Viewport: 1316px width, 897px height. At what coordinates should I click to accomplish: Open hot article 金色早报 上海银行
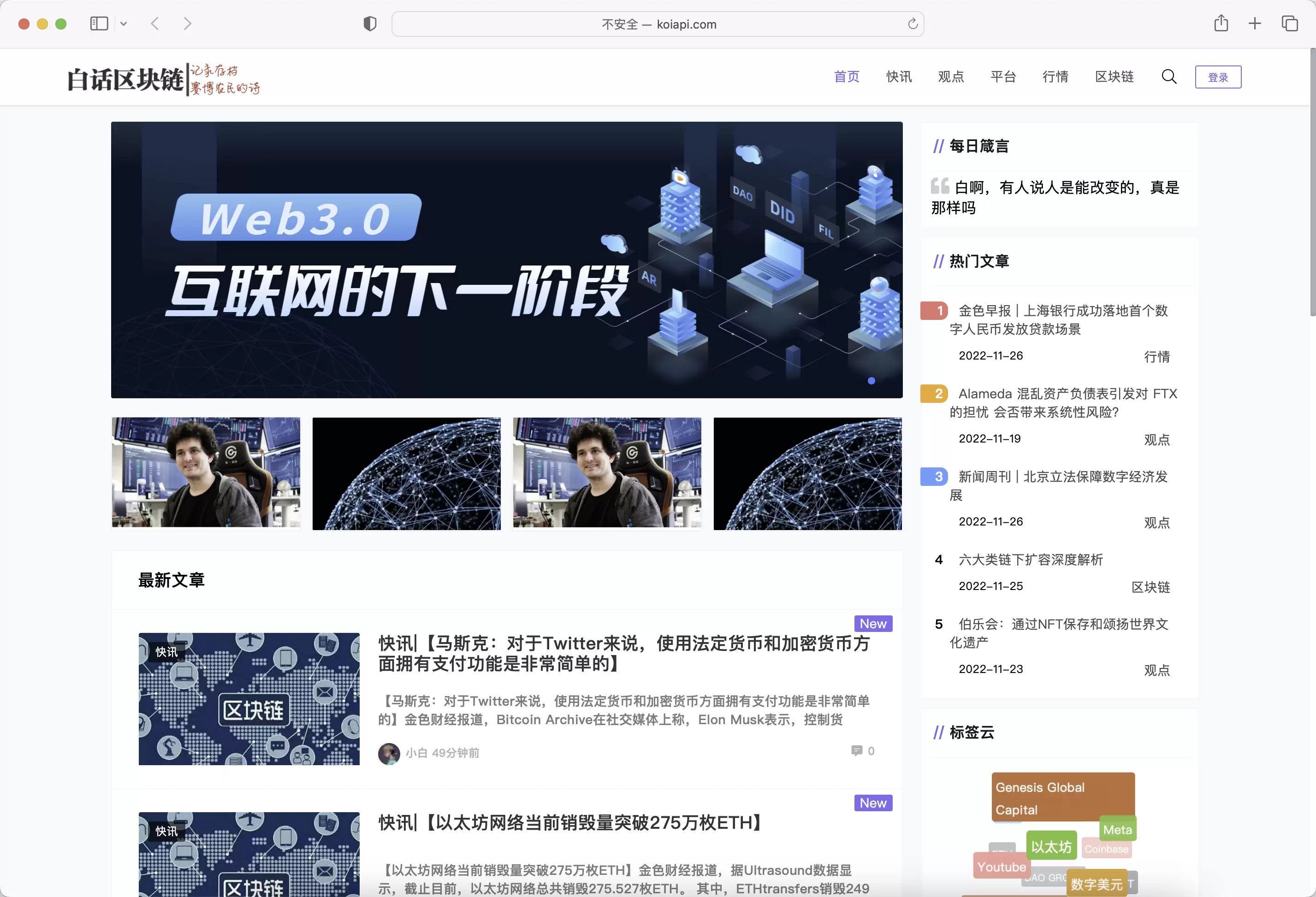[1058, 320]
